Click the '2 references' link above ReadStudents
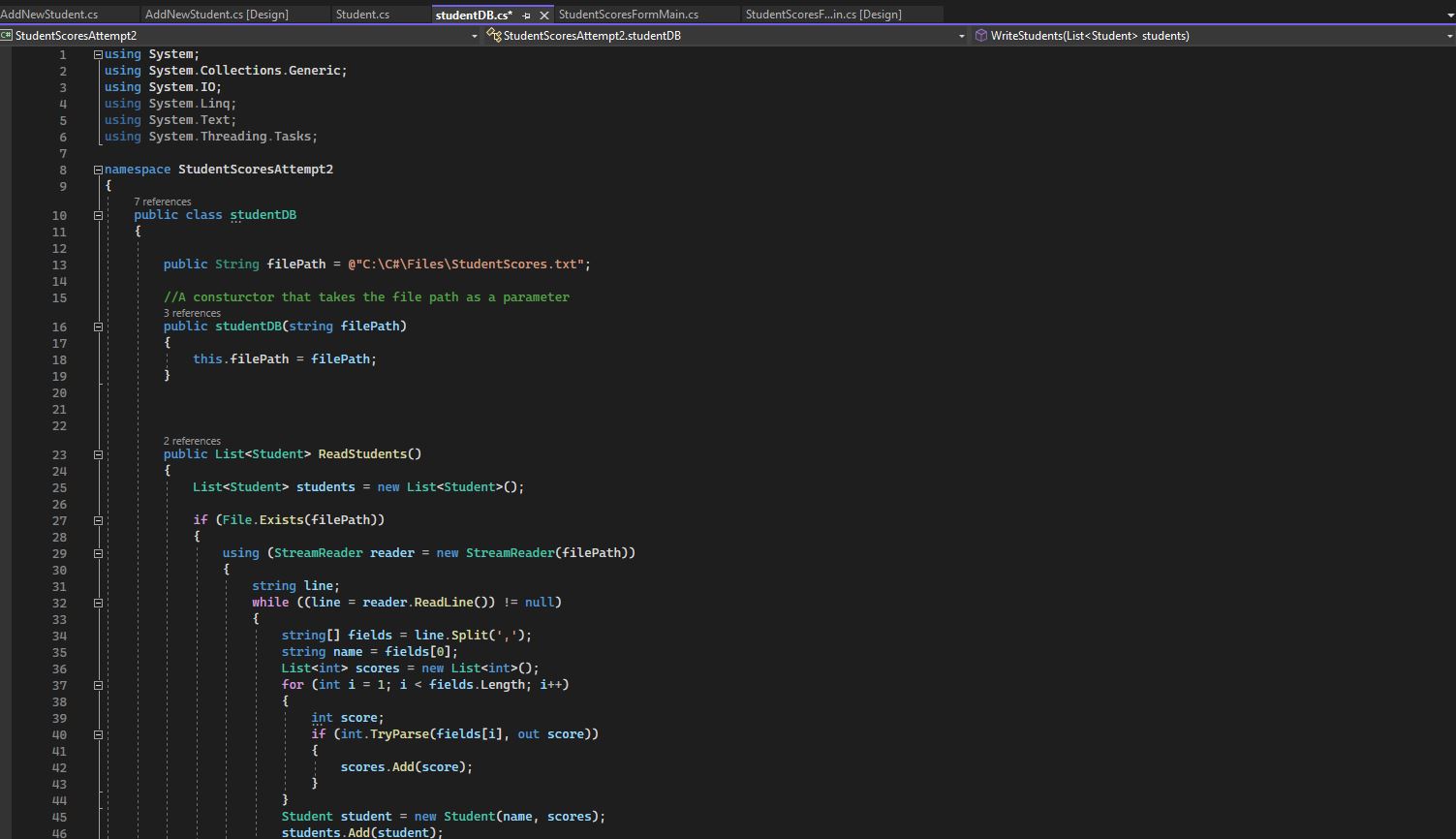 click(192, 441)
